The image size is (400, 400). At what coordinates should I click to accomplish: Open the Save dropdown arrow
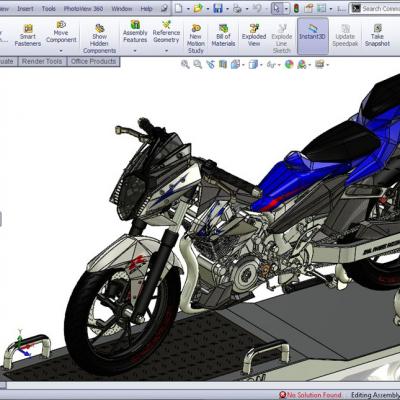227,9
